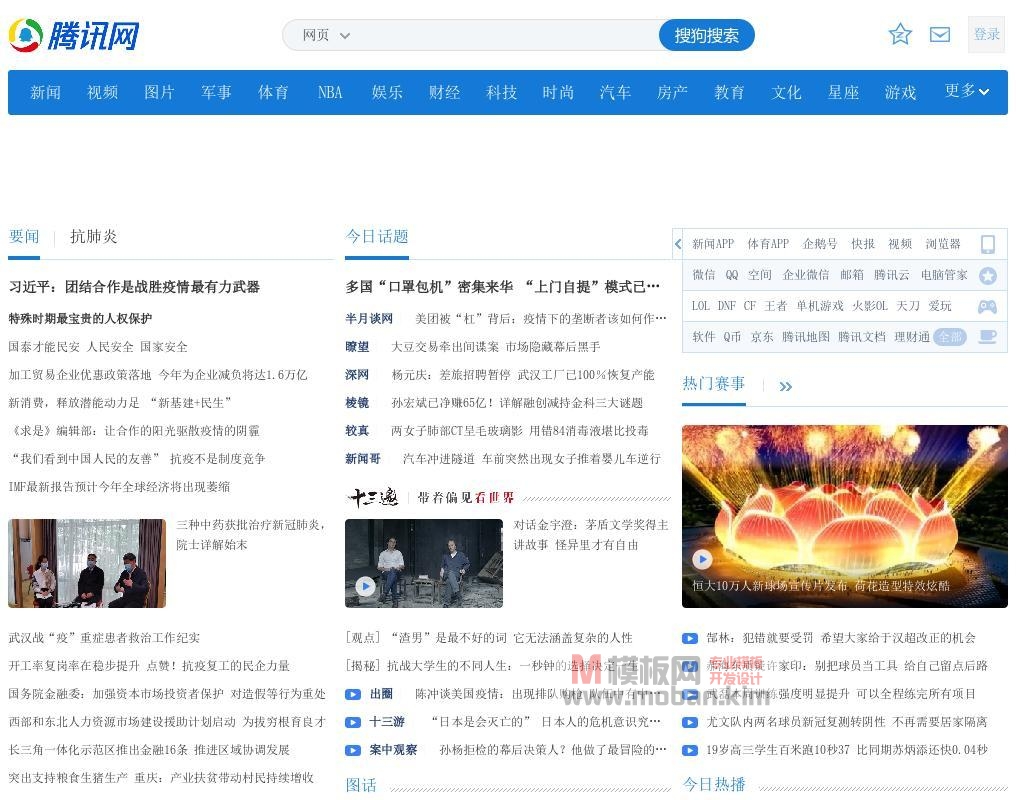
Task: Click the Tencent logo icon
Action: pos(26,35)
